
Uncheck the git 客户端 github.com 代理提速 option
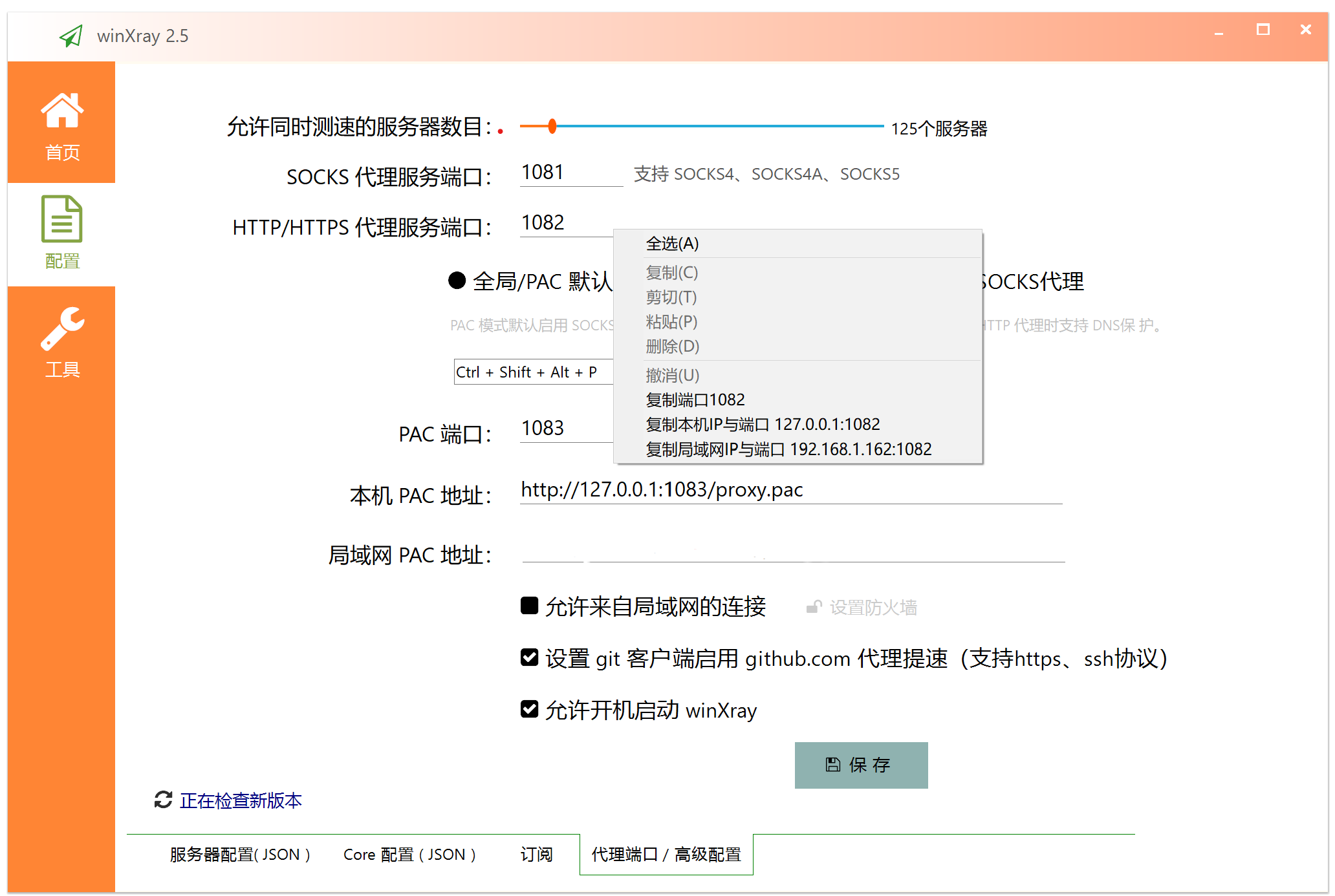point(529,657)
